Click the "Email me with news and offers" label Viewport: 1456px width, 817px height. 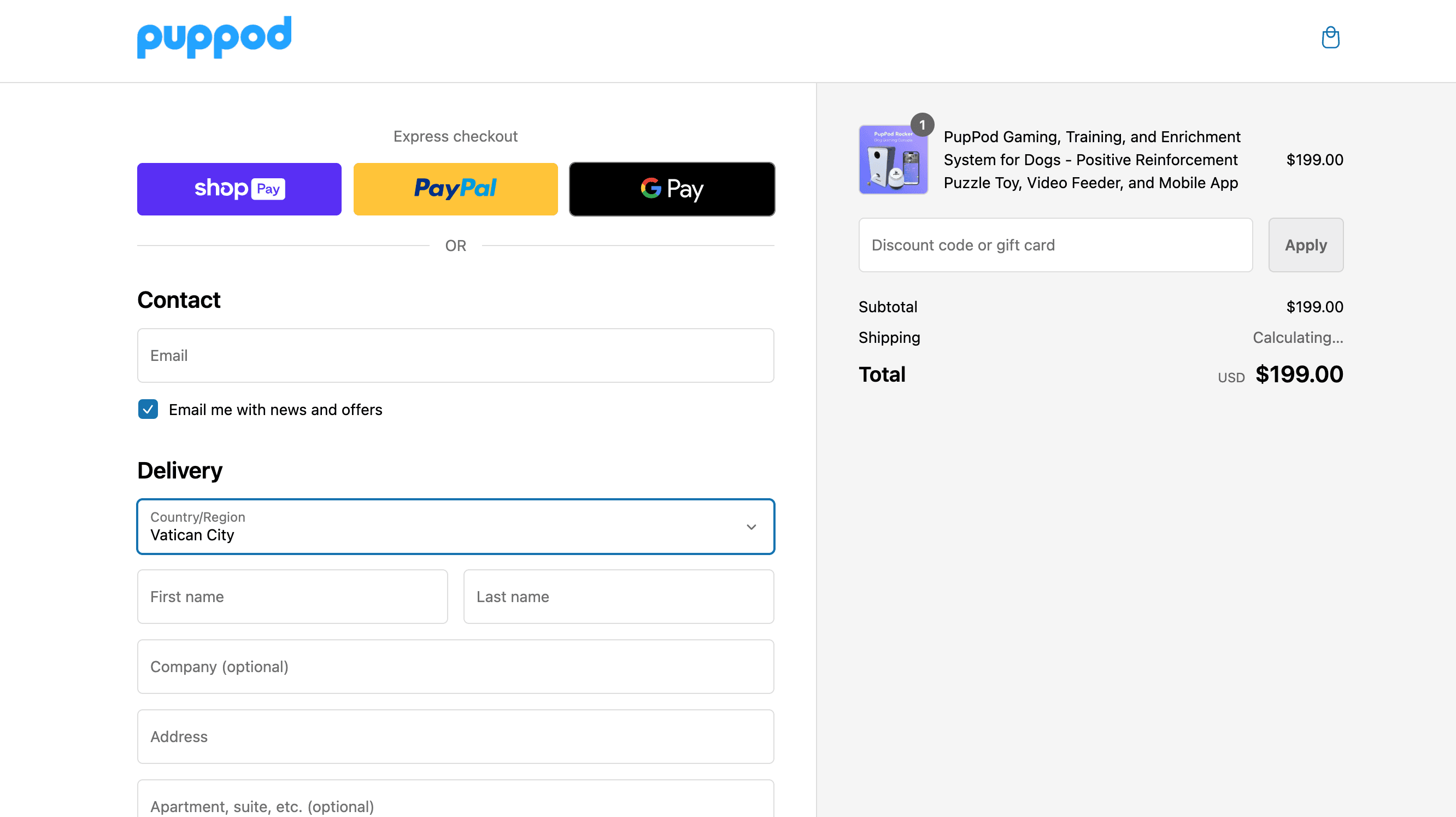275,410
